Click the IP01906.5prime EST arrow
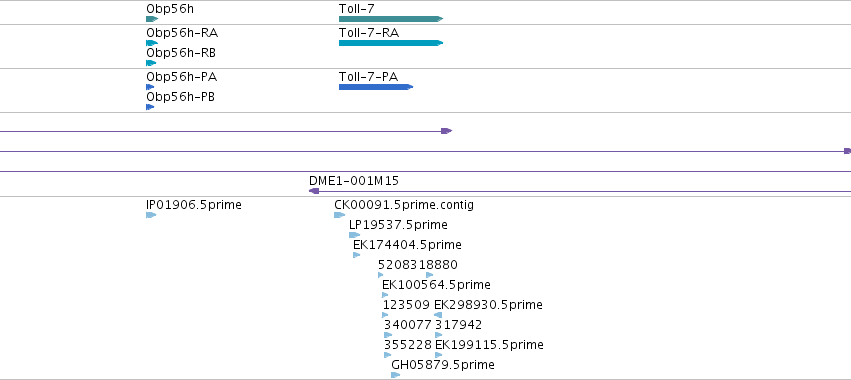 tap(151, 215)
